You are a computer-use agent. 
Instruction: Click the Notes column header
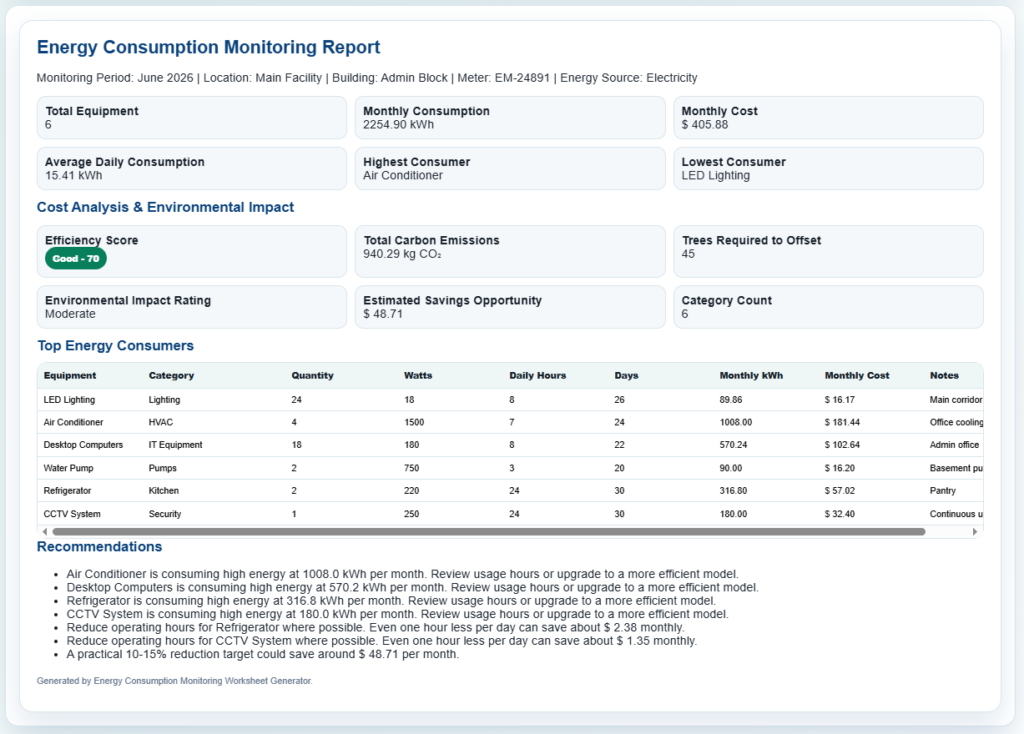pyautogui.click(x=944, y=375)
